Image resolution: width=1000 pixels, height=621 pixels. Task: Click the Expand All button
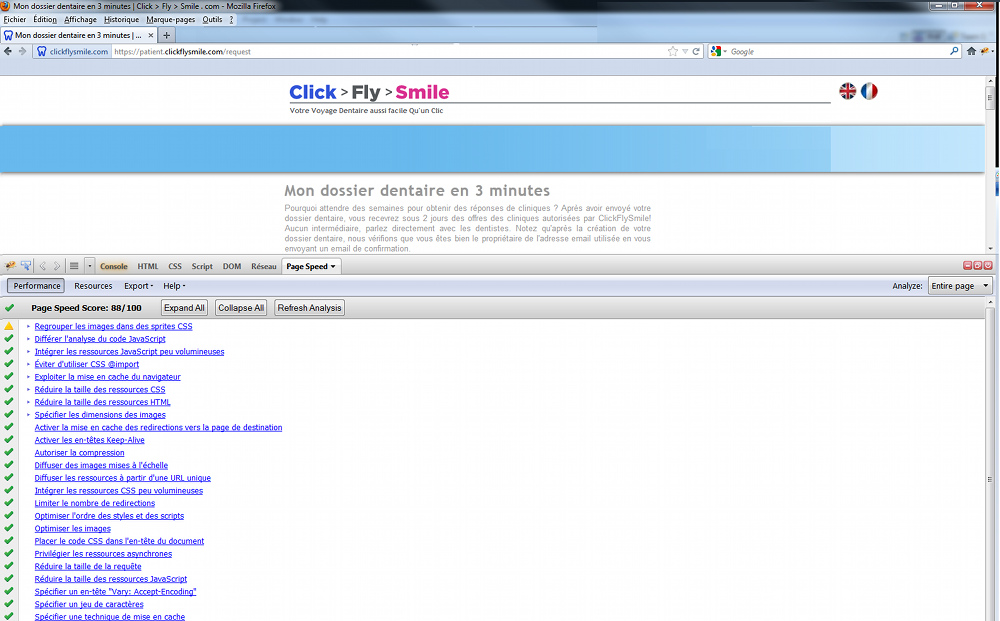click(184, 307)
